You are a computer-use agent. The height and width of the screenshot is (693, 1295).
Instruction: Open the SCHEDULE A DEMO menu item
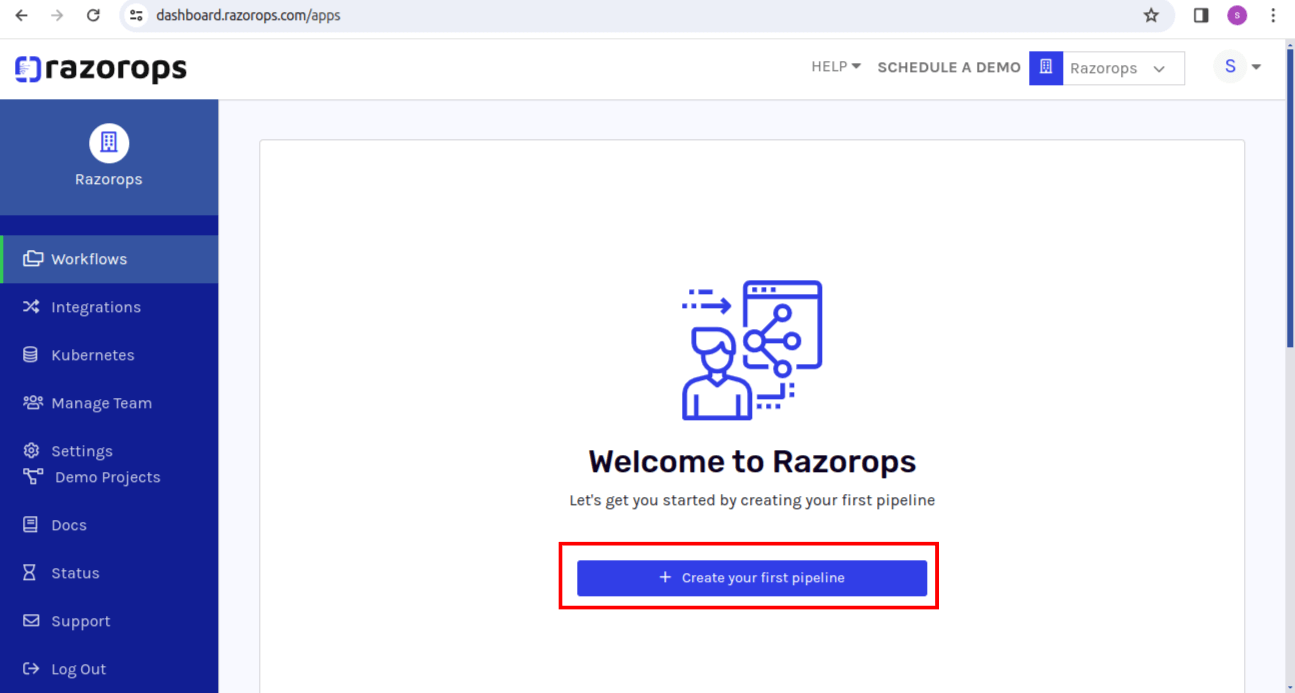click(x=948, y=67)
